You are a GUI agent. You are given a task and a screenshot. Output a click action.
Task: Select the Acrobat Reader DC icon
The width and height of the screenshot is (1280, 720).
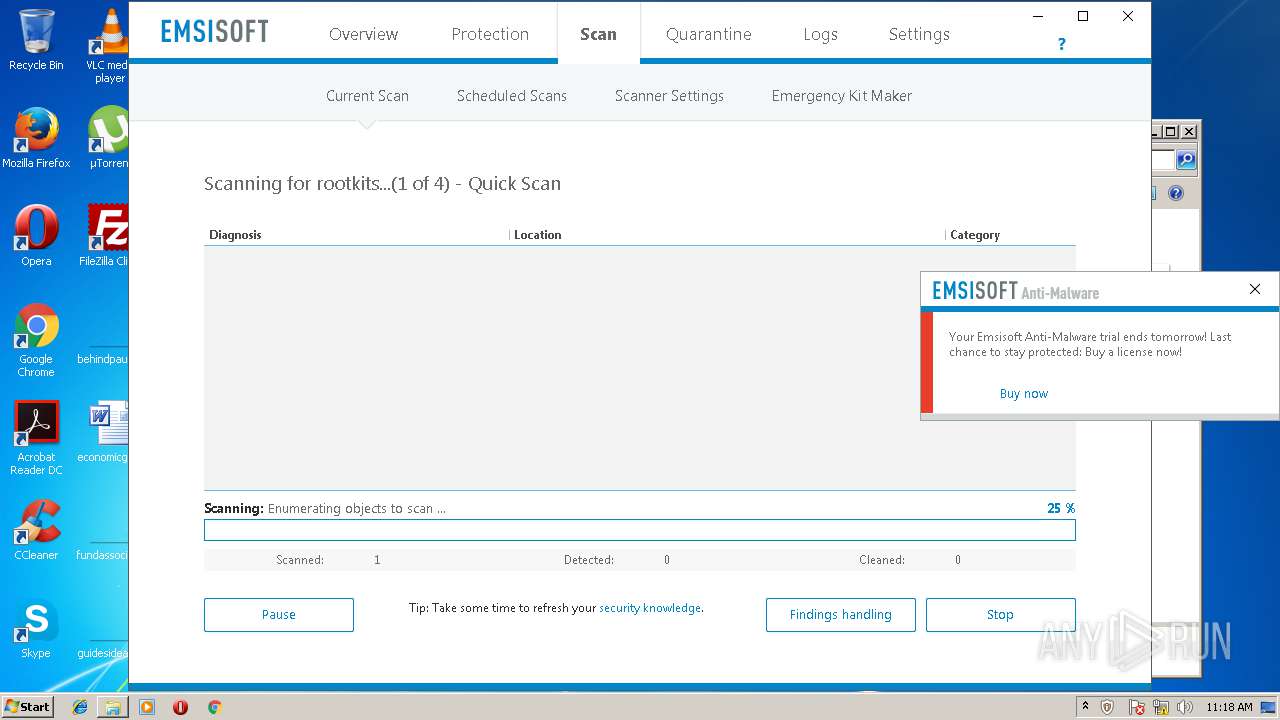pyautogui.click(x=36, y=438)
